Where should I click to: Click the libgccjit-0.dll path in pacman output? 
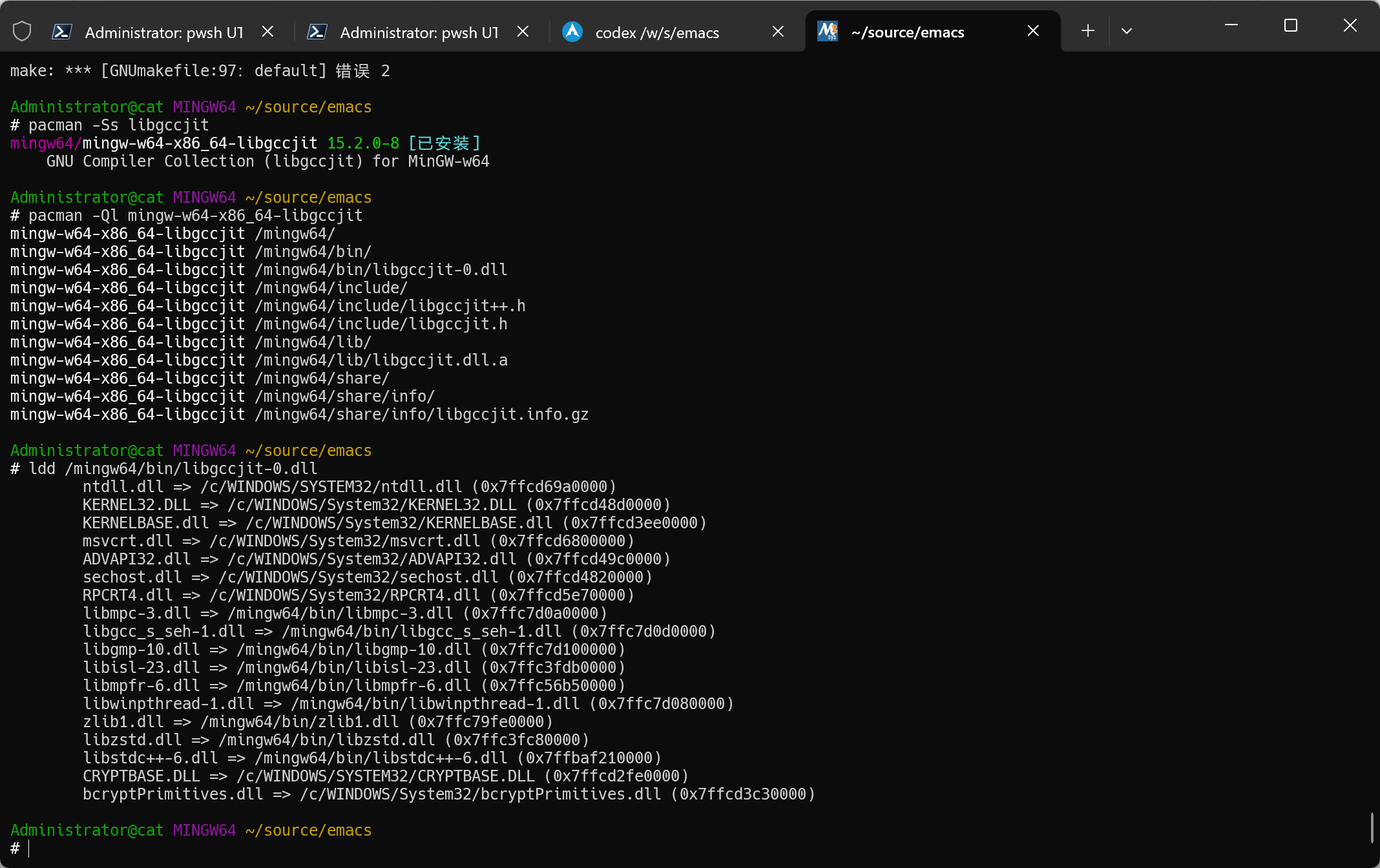pos(381,270)
